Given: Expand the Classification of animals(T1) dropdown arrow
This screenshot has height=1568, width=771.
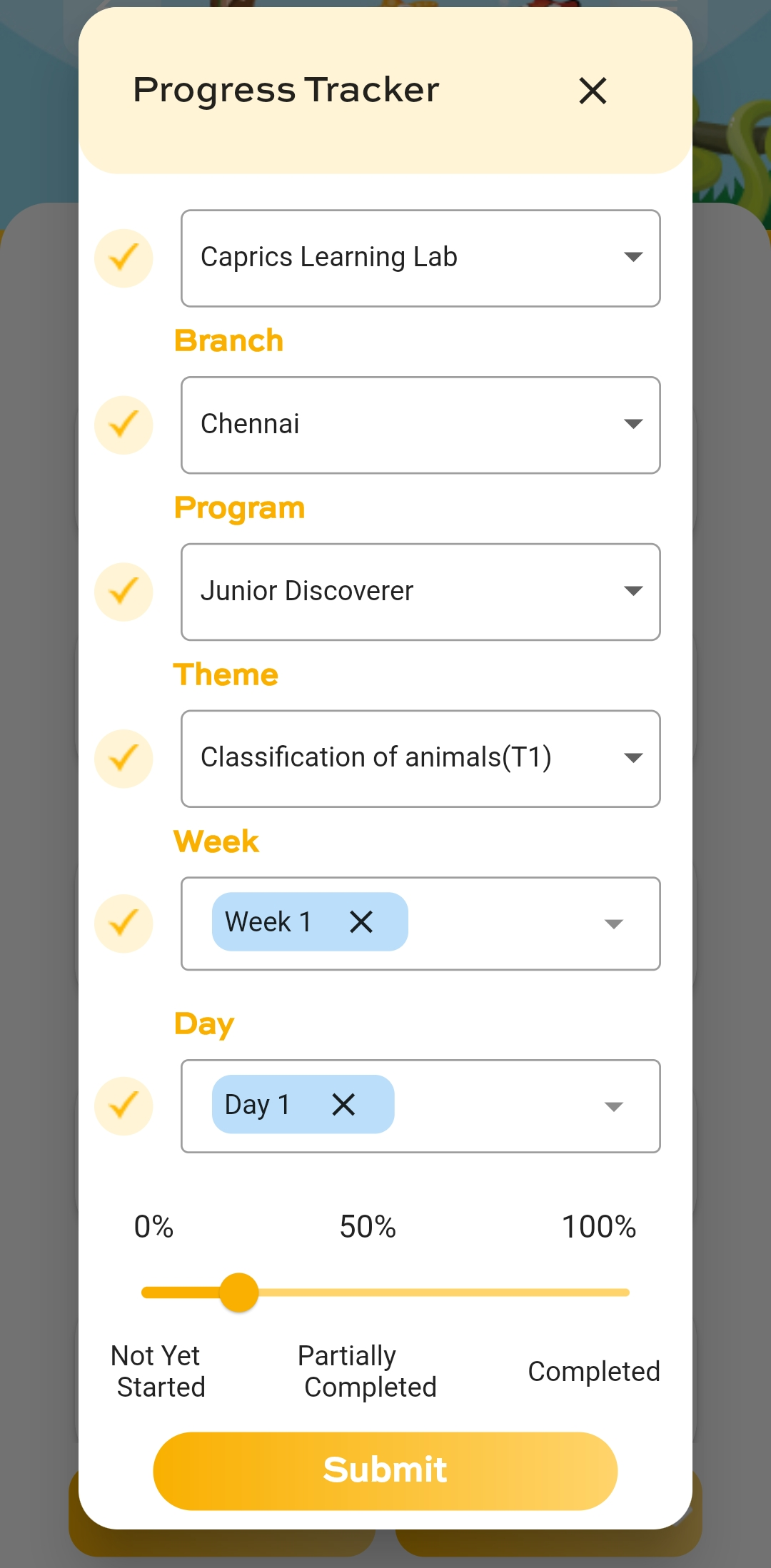Looking at the screenshot, I should 633,758.
